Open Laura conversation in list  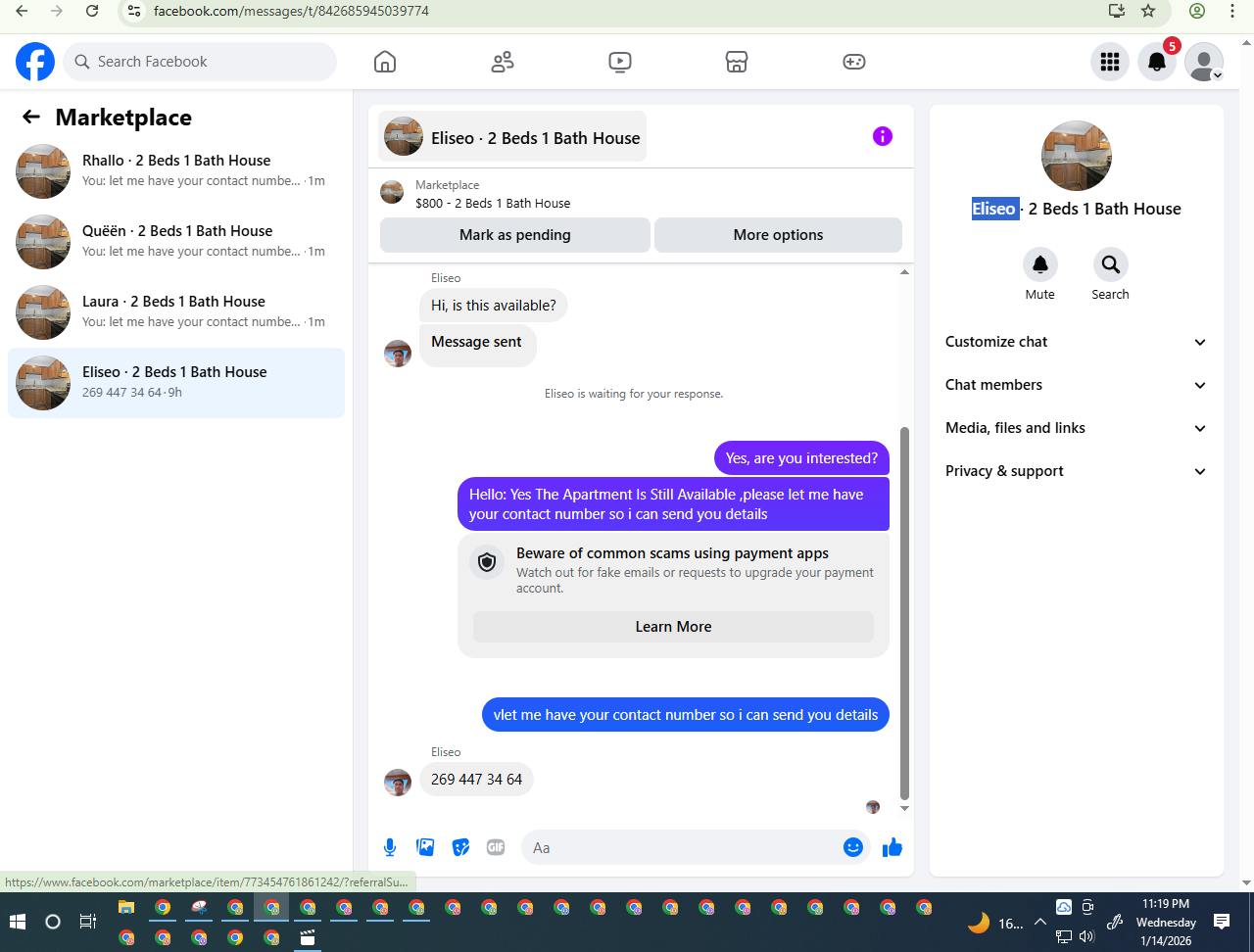click(x=176, y=312)
